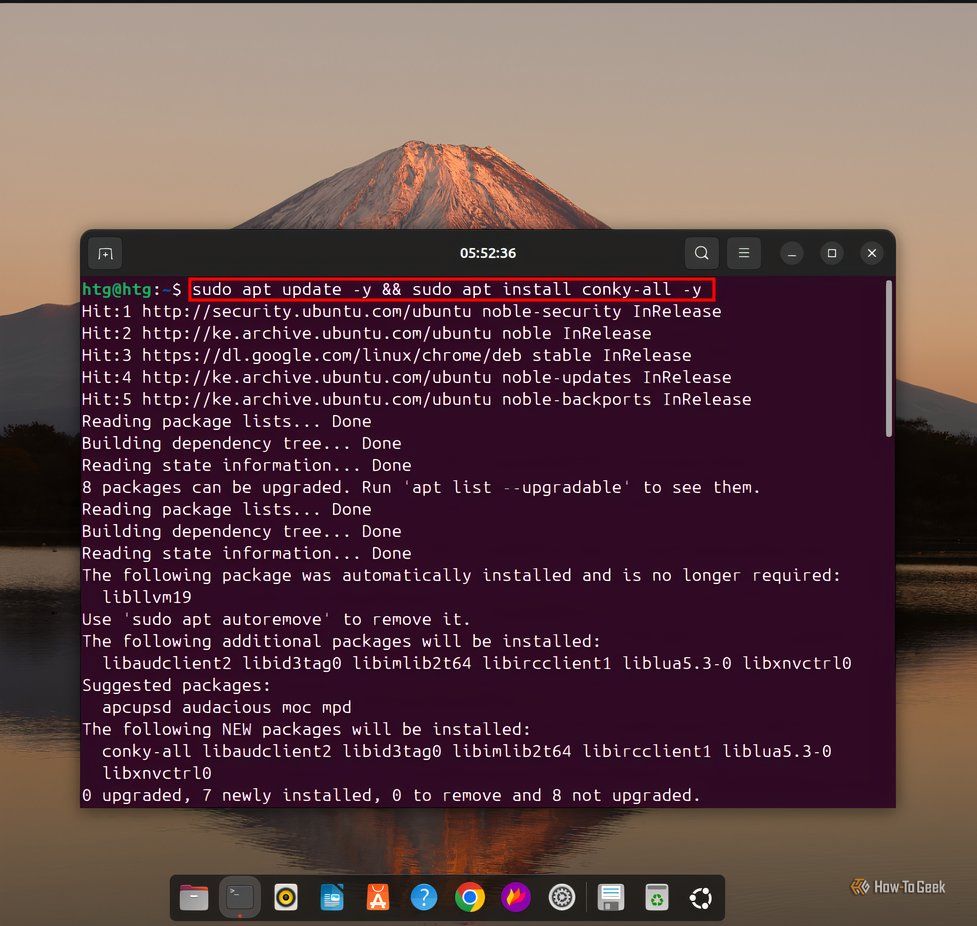Image resolution: width=977 pixels, height=926 pixels.
Task: Open Ubuntu App Center from the dock
Action: tap(378, 897)
